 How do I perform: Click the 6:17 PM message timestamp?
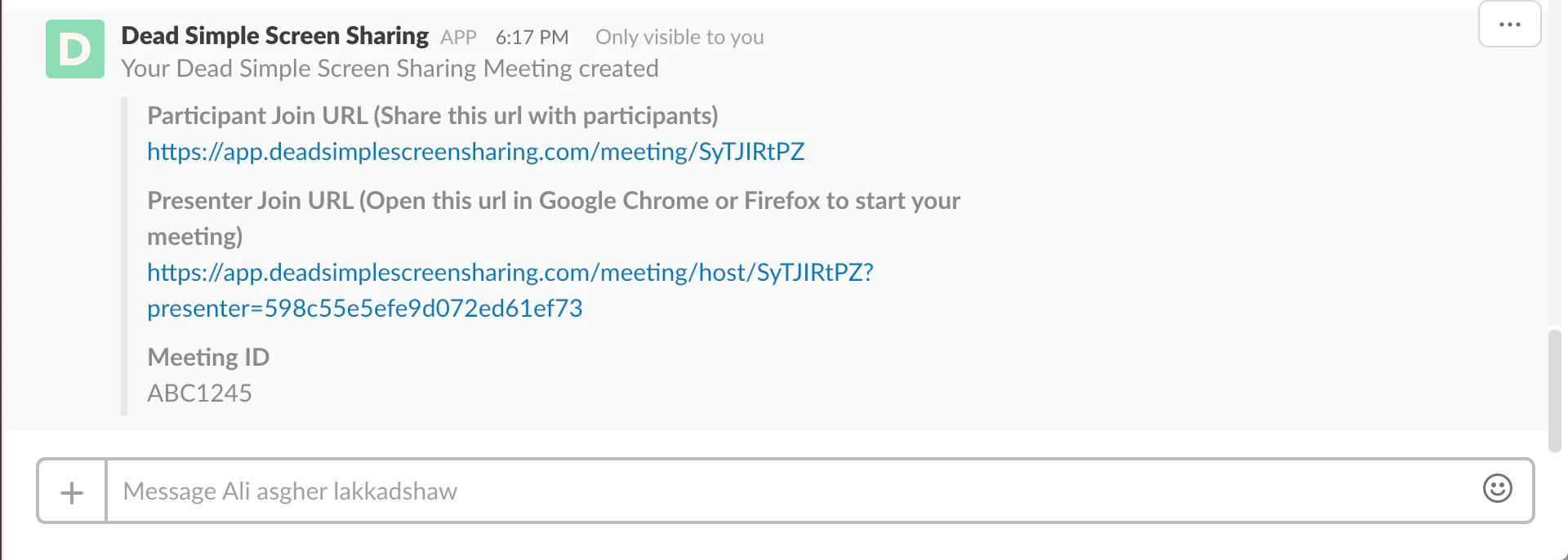[x=532, y=38]
